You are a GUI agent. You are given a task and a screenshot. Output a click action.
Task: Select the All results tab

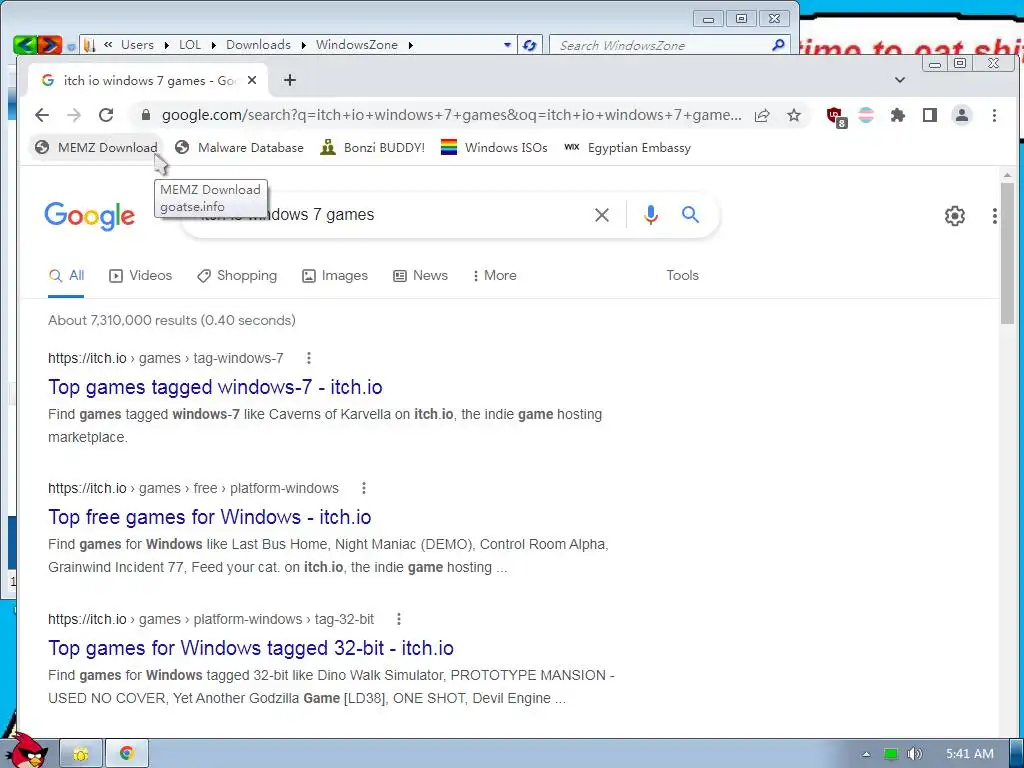click(67, 276)
